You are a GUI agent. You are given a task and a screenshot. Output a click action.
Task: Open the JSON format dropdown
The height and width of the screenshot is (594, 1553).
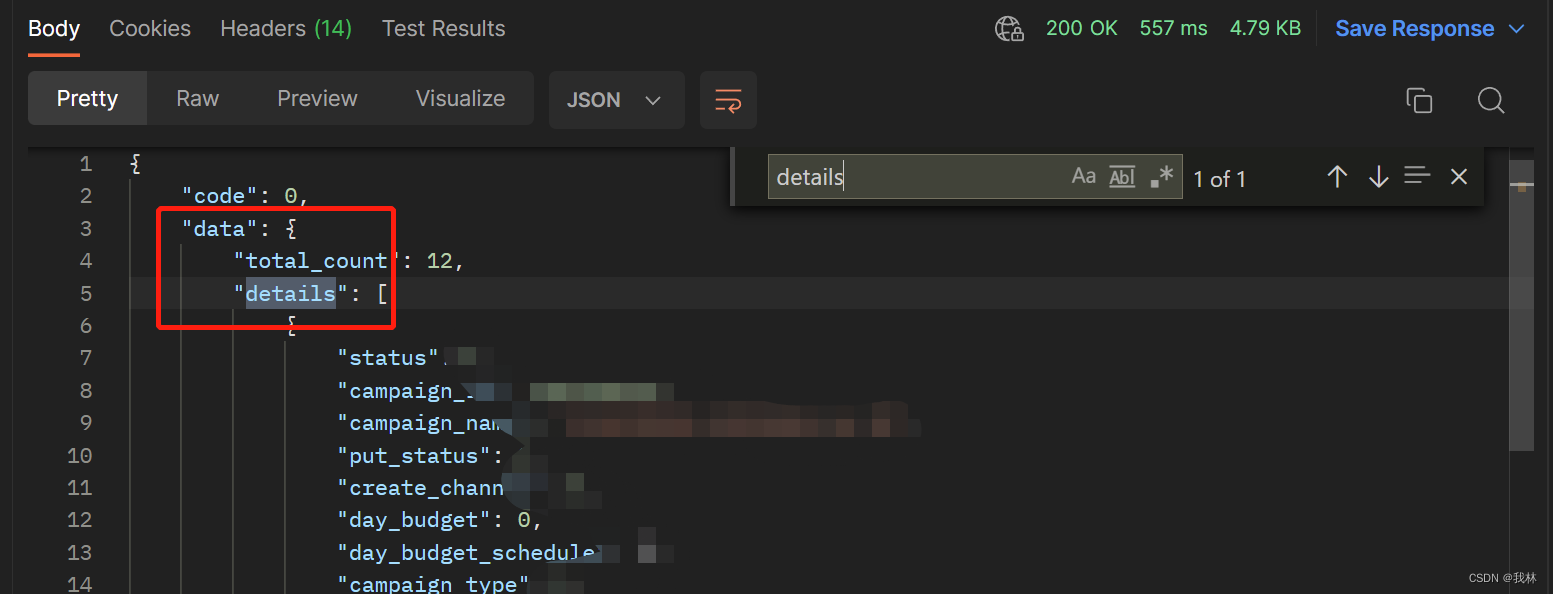tap(616, 100)
